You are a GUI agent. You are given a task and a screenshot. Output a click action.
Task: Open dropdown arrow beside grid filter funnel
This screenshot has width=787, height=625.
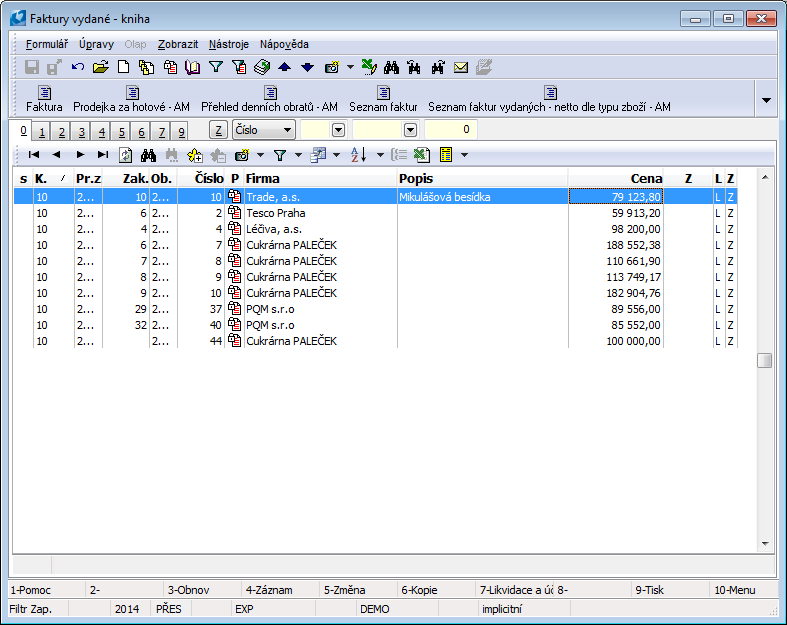tap(298, 155)
